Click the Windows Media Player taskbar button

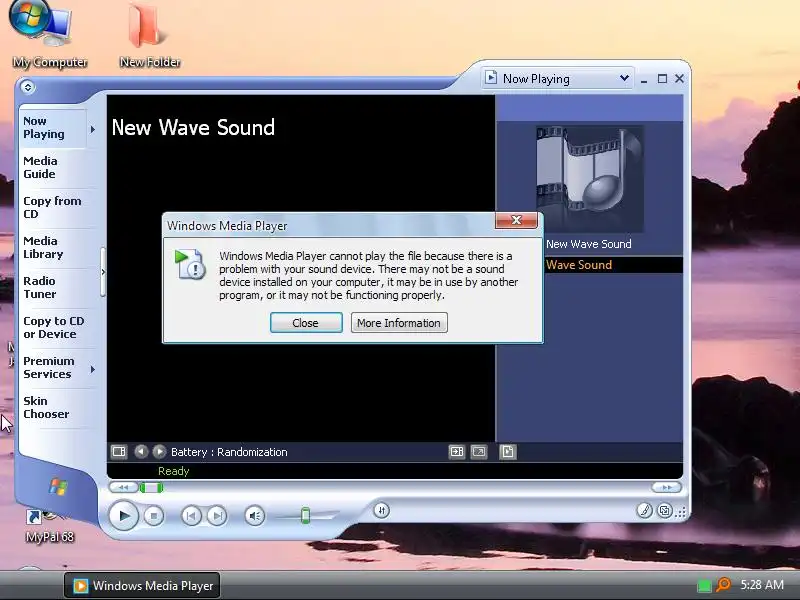142,586
